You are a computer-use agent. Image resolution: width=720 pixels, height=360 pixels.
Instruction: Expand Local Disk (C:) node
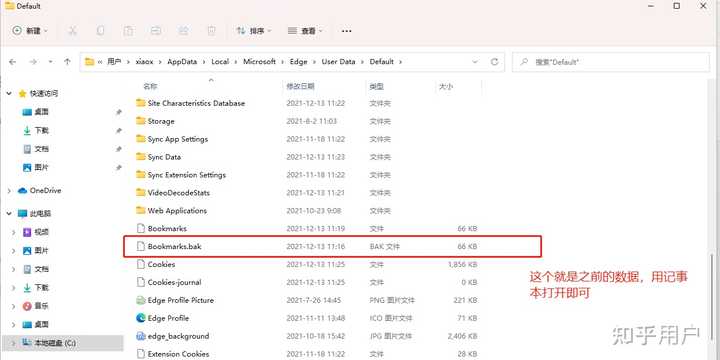(x=14, y=343)
